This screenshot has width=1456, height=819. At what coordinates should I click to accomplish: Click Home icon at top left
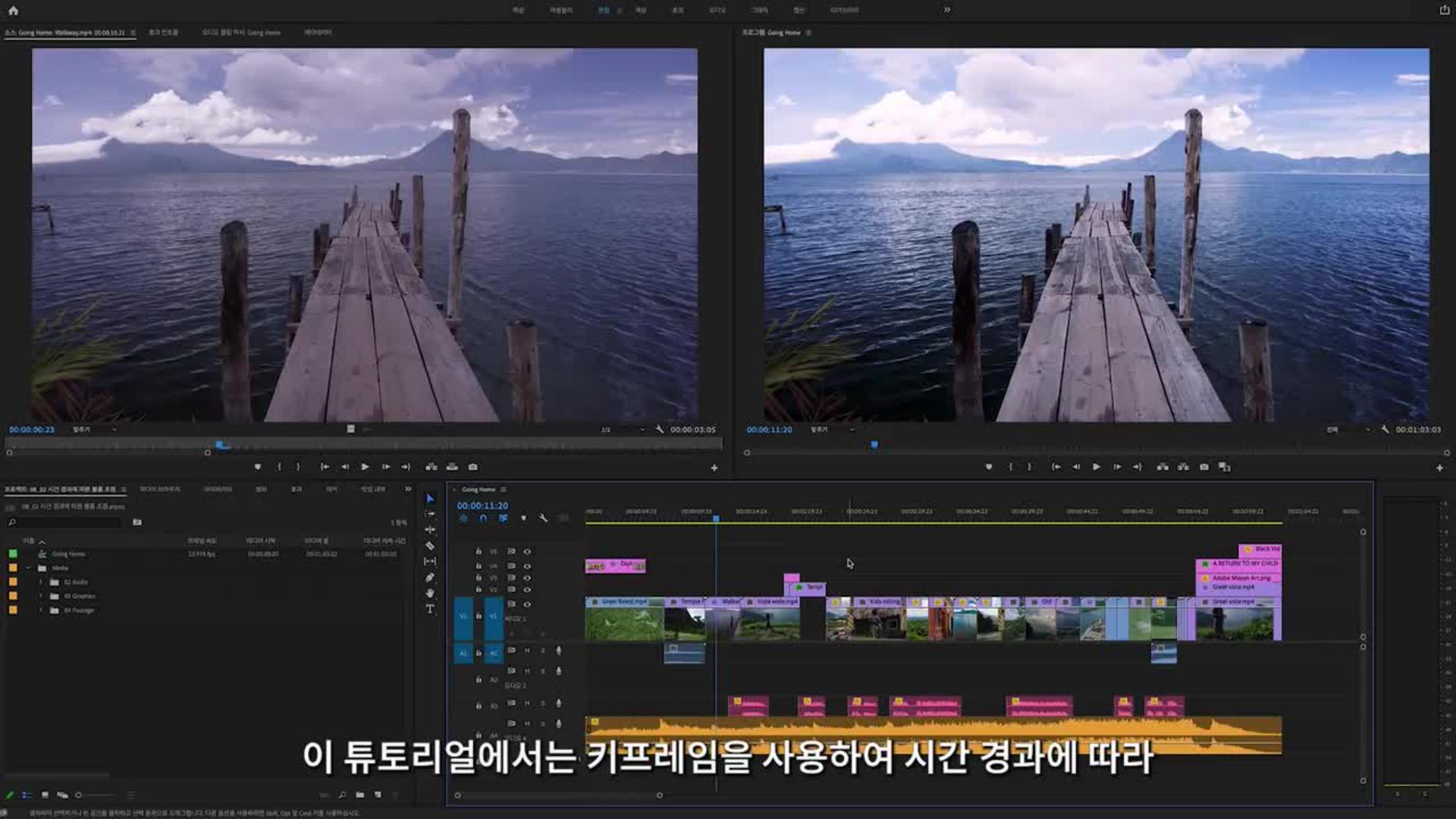pos(13,11)
